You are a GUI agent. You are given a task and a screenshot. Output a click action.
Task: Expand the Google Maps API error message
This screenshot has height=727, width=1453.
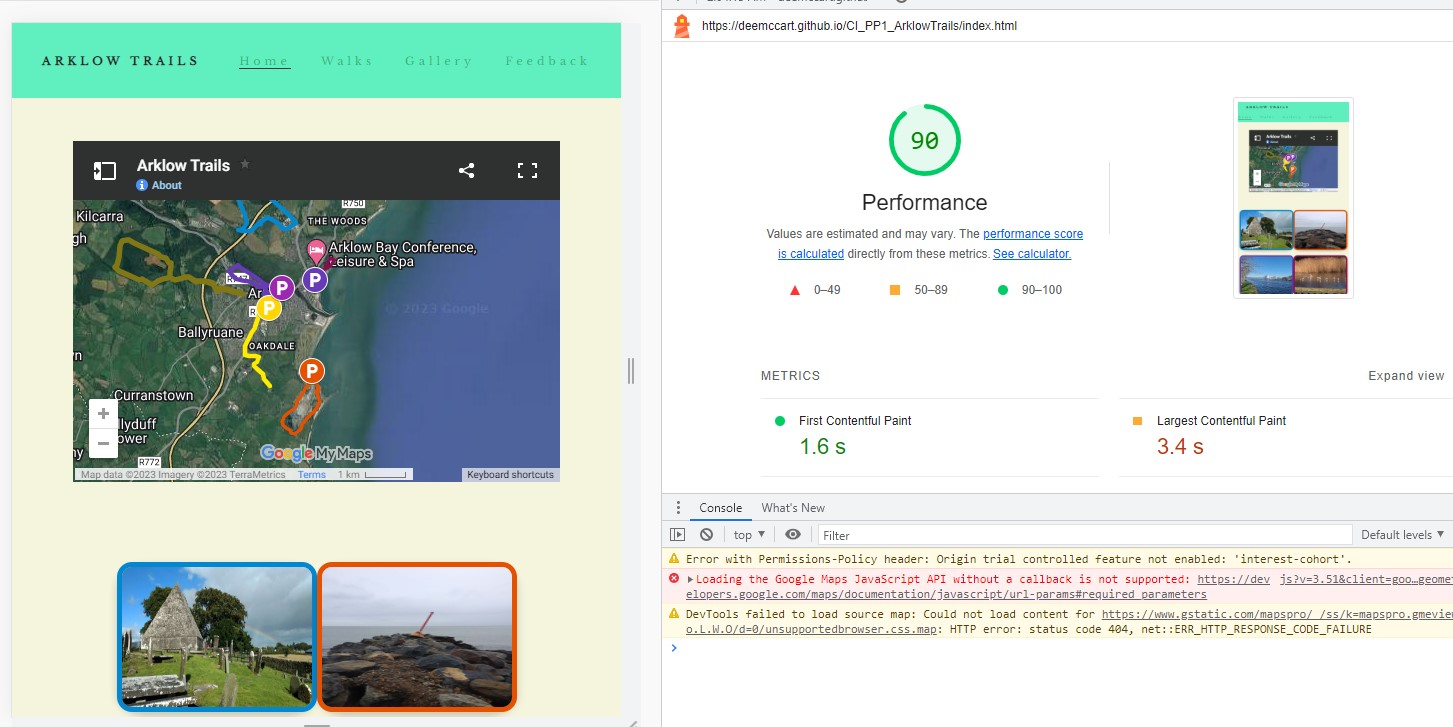[690, 579]
